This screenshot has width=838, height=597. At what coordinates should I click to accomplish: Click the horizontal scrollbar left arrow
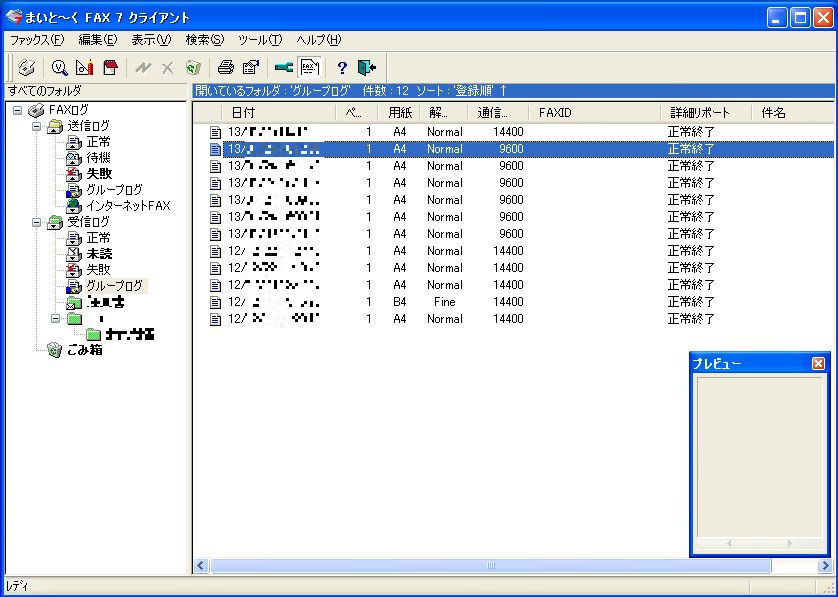[x=201, y=565]
